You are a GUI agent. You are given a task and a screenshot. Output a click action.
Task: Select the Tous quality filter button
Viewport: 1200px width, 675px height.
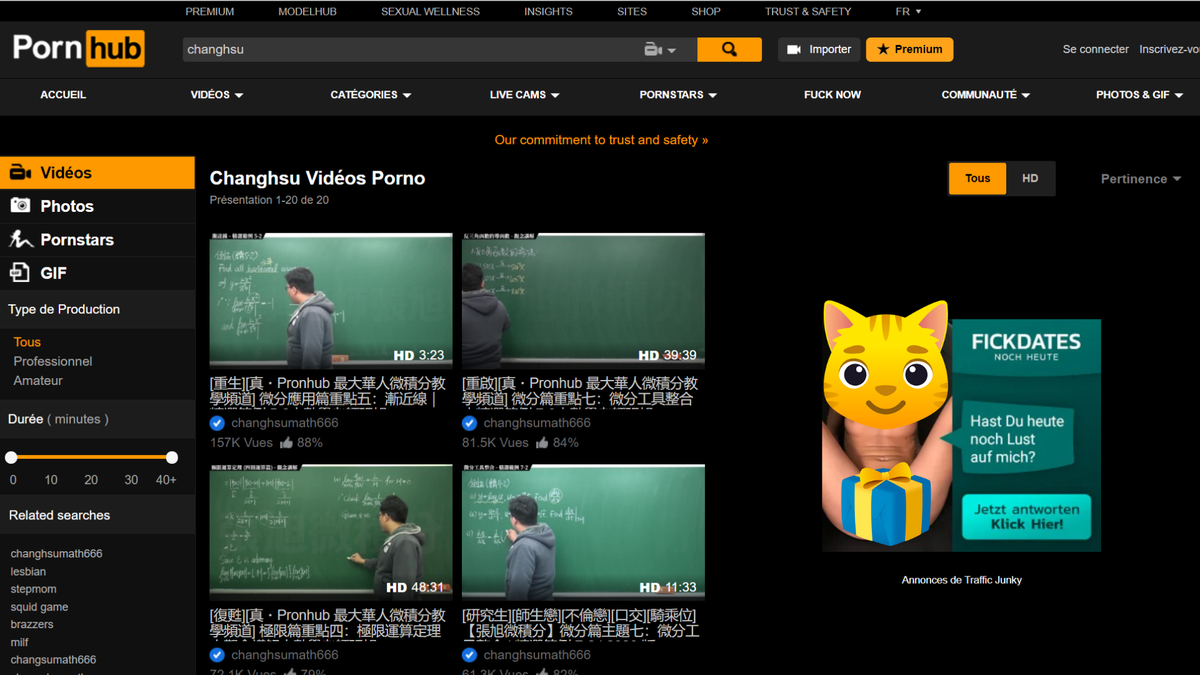click(977, 179)
